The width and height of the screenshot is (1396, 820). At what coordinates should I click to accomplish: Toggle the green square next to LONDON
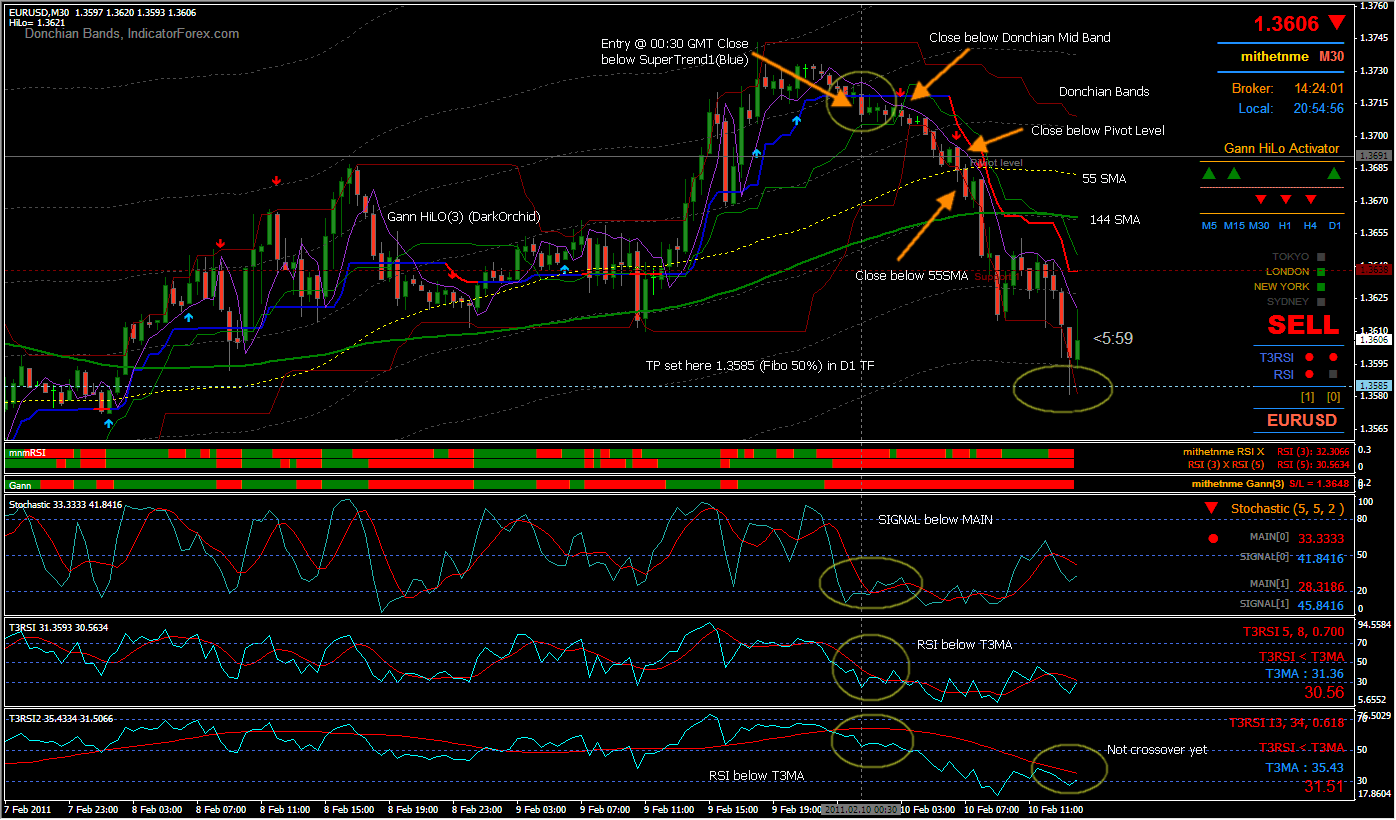[1321, 271]
